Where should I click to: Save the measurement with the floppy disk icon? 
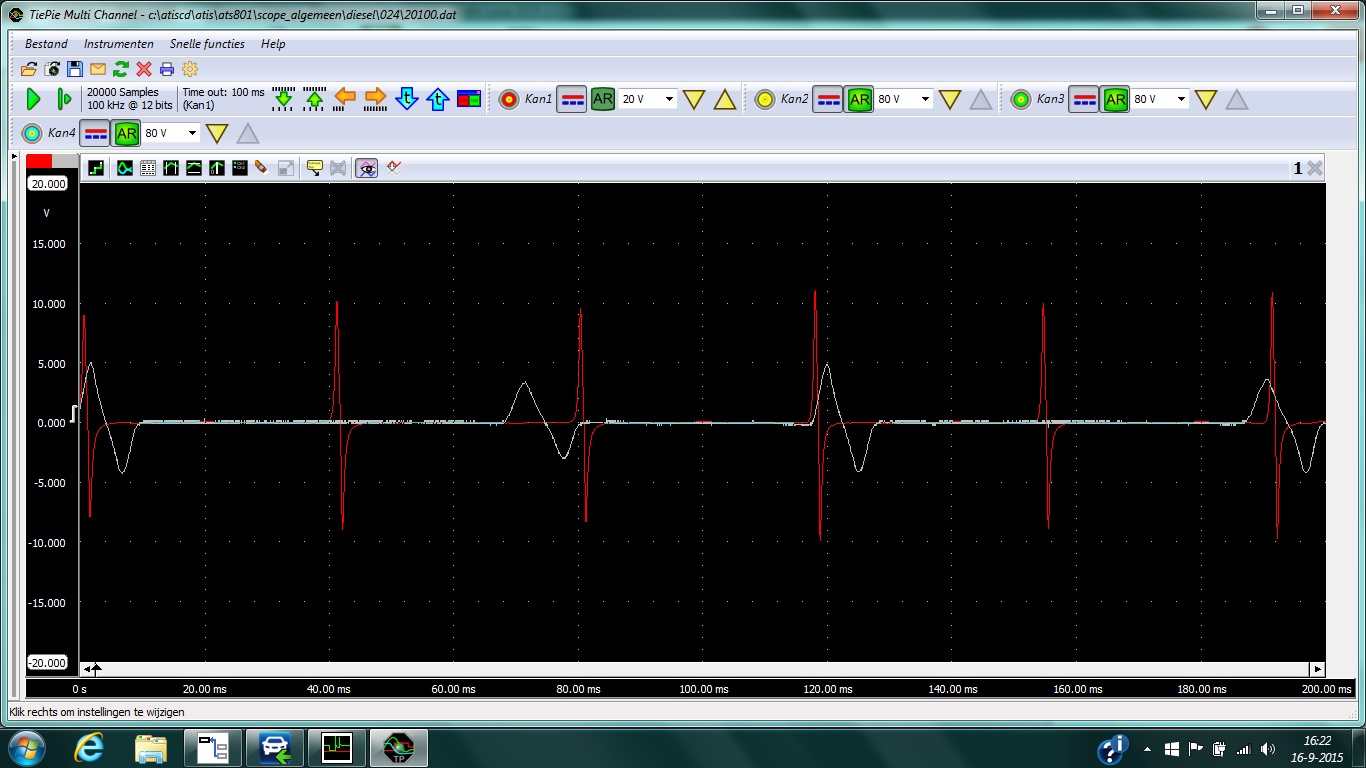click(x=75, y=69)
